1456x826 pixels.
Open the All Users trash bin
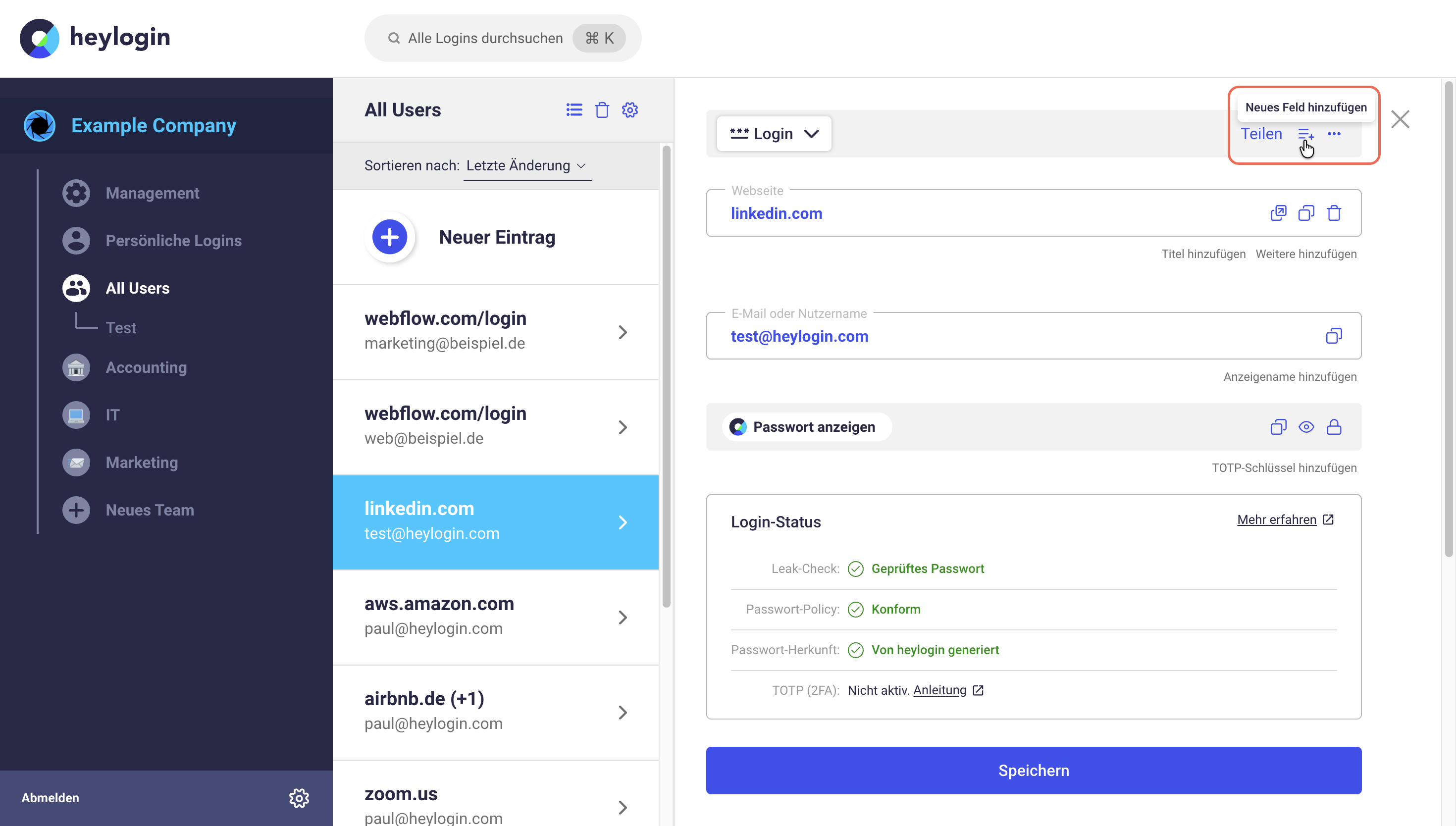(x=602, y=110)
